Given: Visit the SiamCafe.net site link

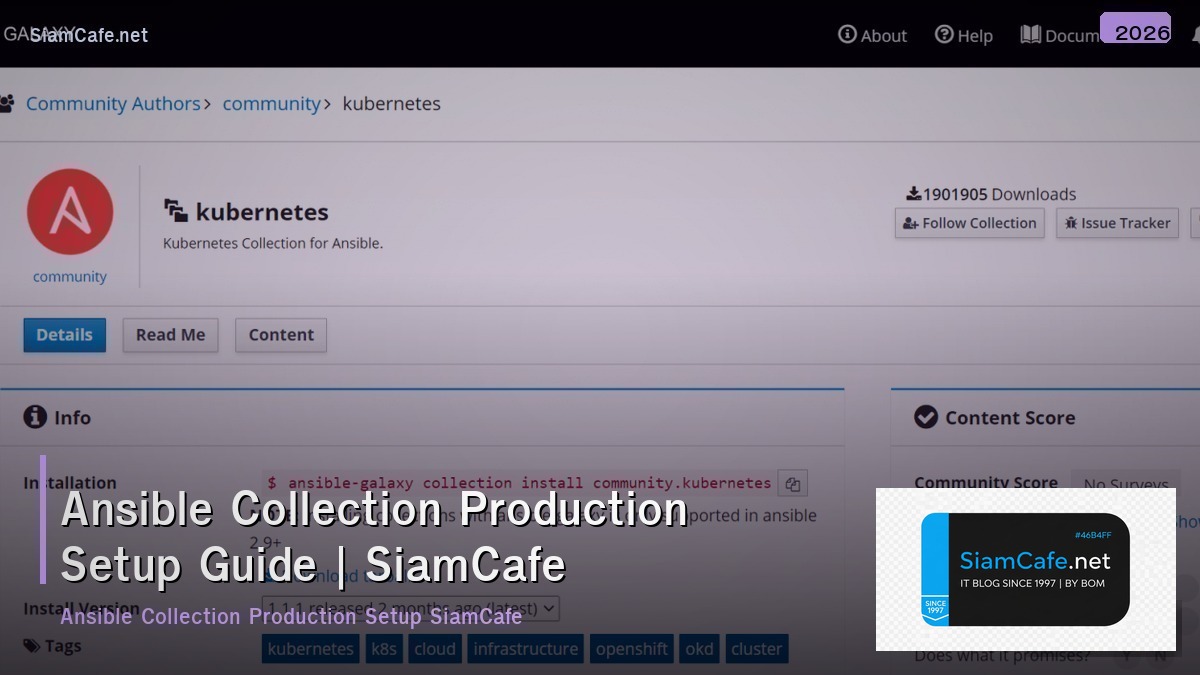Looking at the screenshot, I should (x=89, y=35).
